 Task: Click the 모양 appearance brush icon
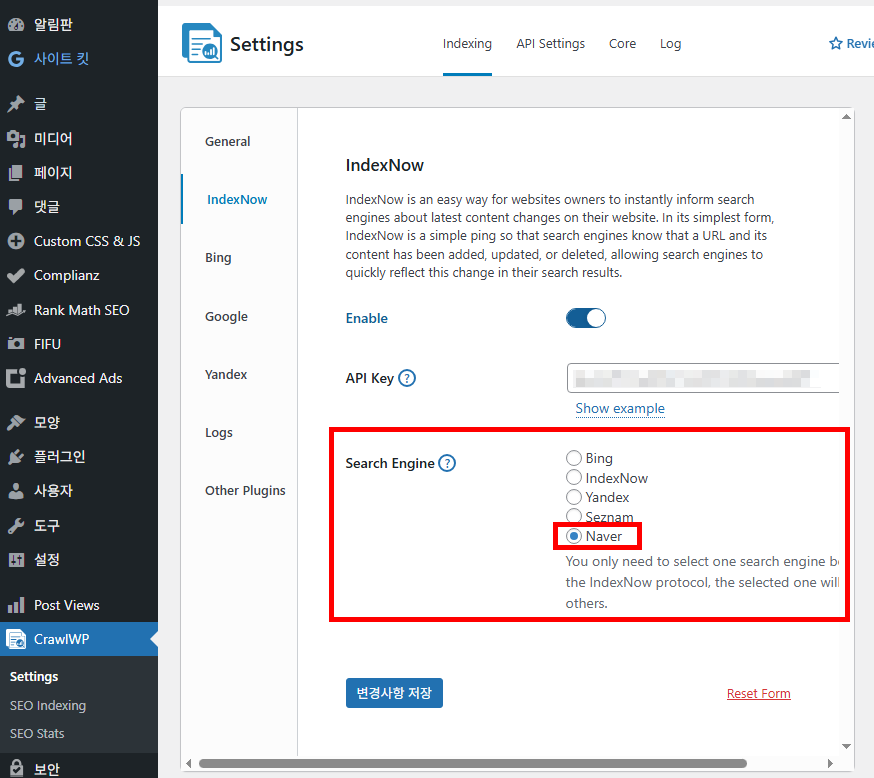16,422
